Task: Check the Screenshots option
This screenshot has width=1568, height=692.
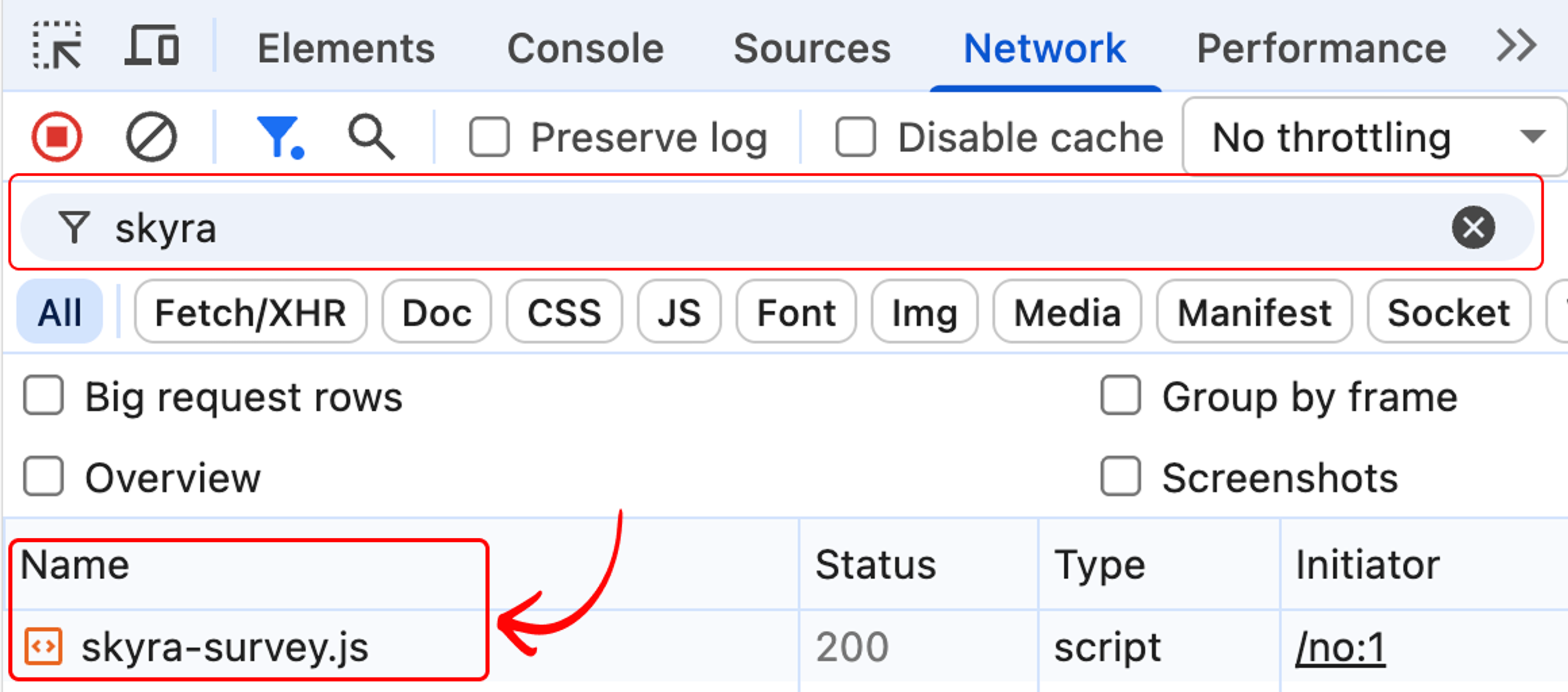Action: 1120,476
